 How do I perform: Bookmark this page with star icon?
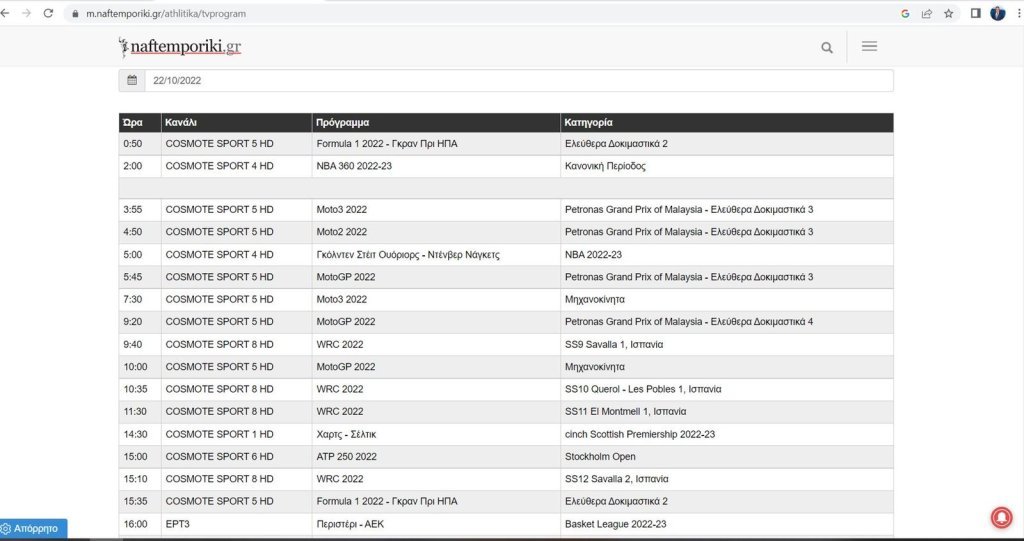click(948, 13)
